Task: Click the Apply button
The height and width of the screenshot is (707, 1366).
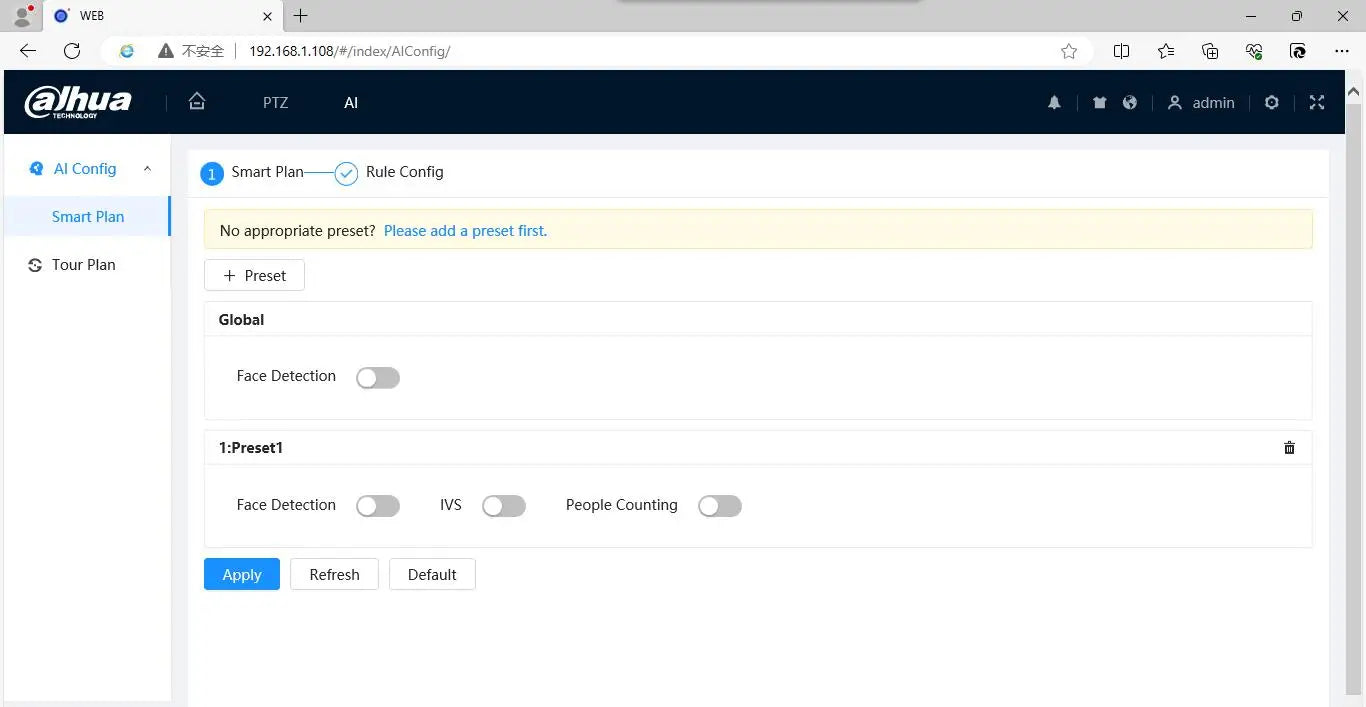Action: pyautogui.click(x=242, y=575)
